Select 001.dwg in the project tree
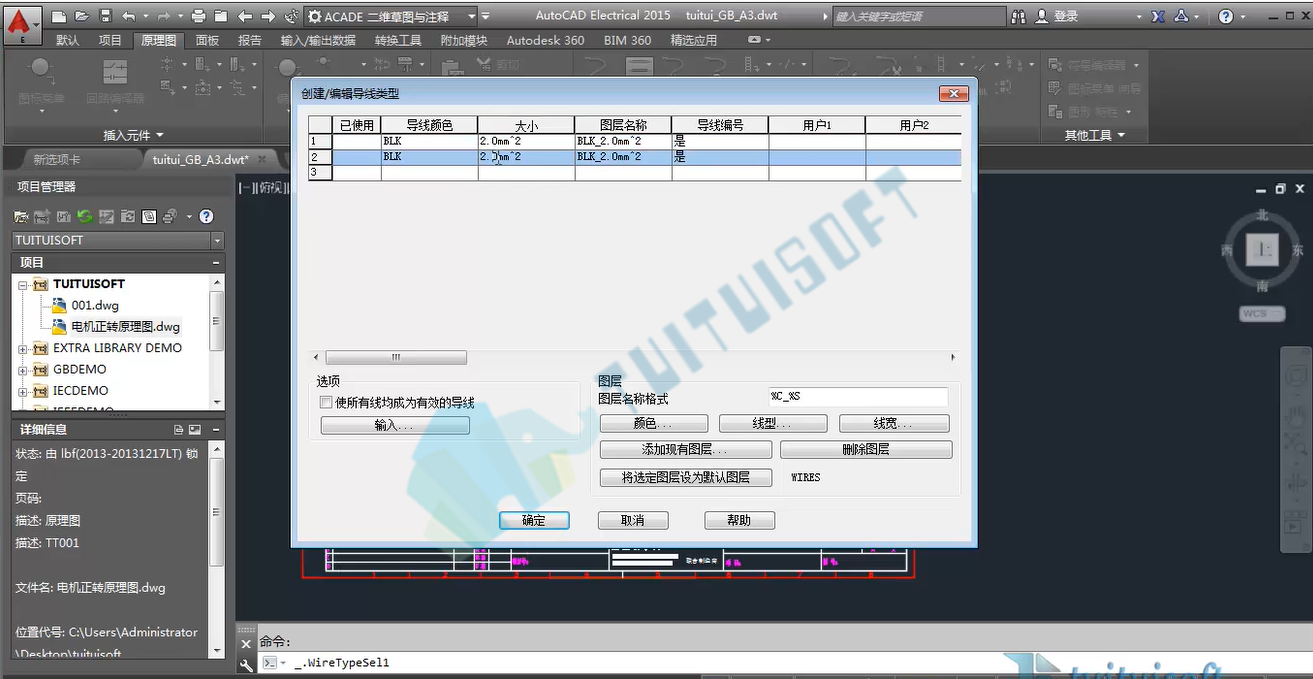The image size is (1313, 679). click(95, 305)
